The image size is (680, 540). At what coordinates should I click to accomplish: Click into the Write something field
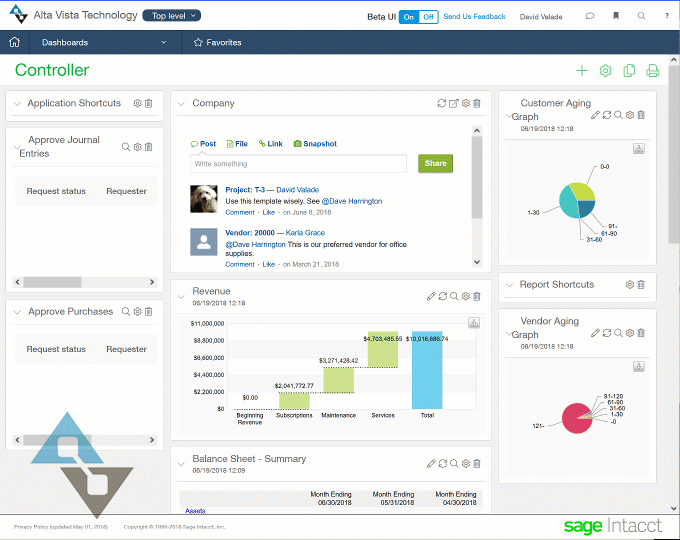(298, 164)
